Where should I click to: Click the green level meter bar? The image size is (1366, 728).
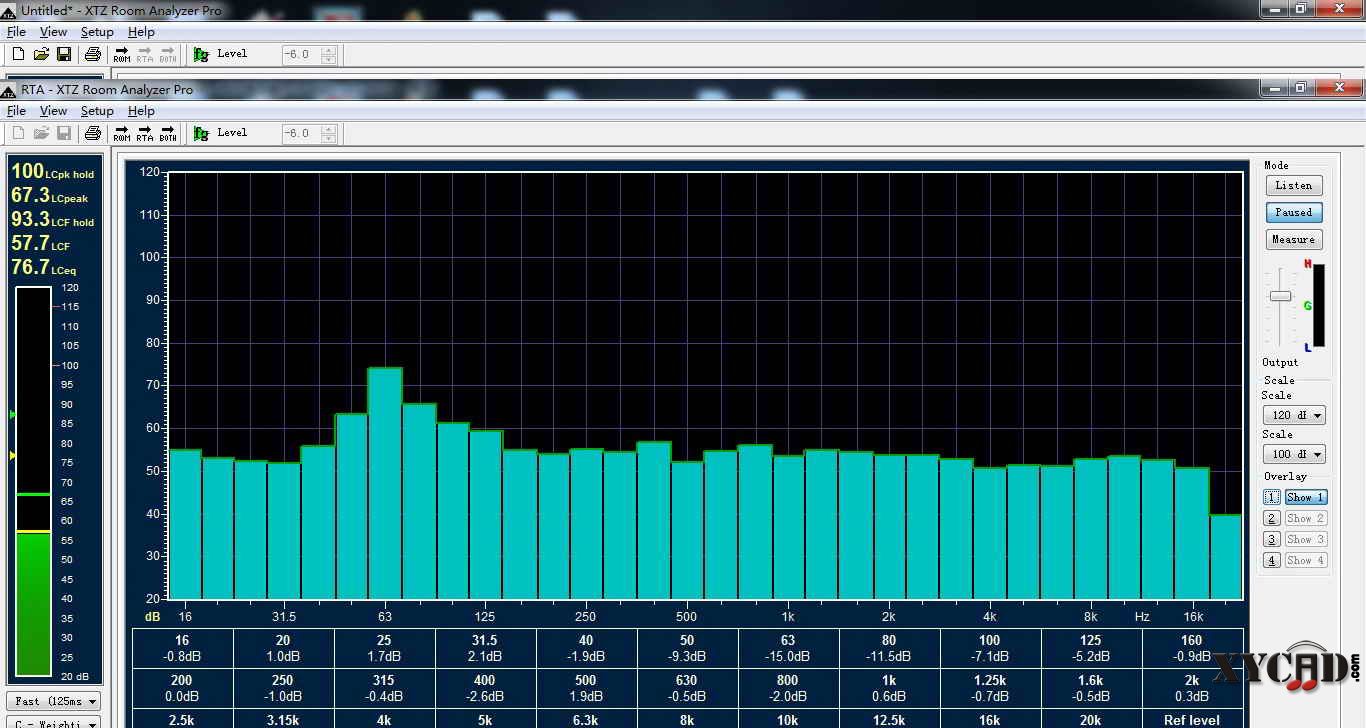click(33, 604)
